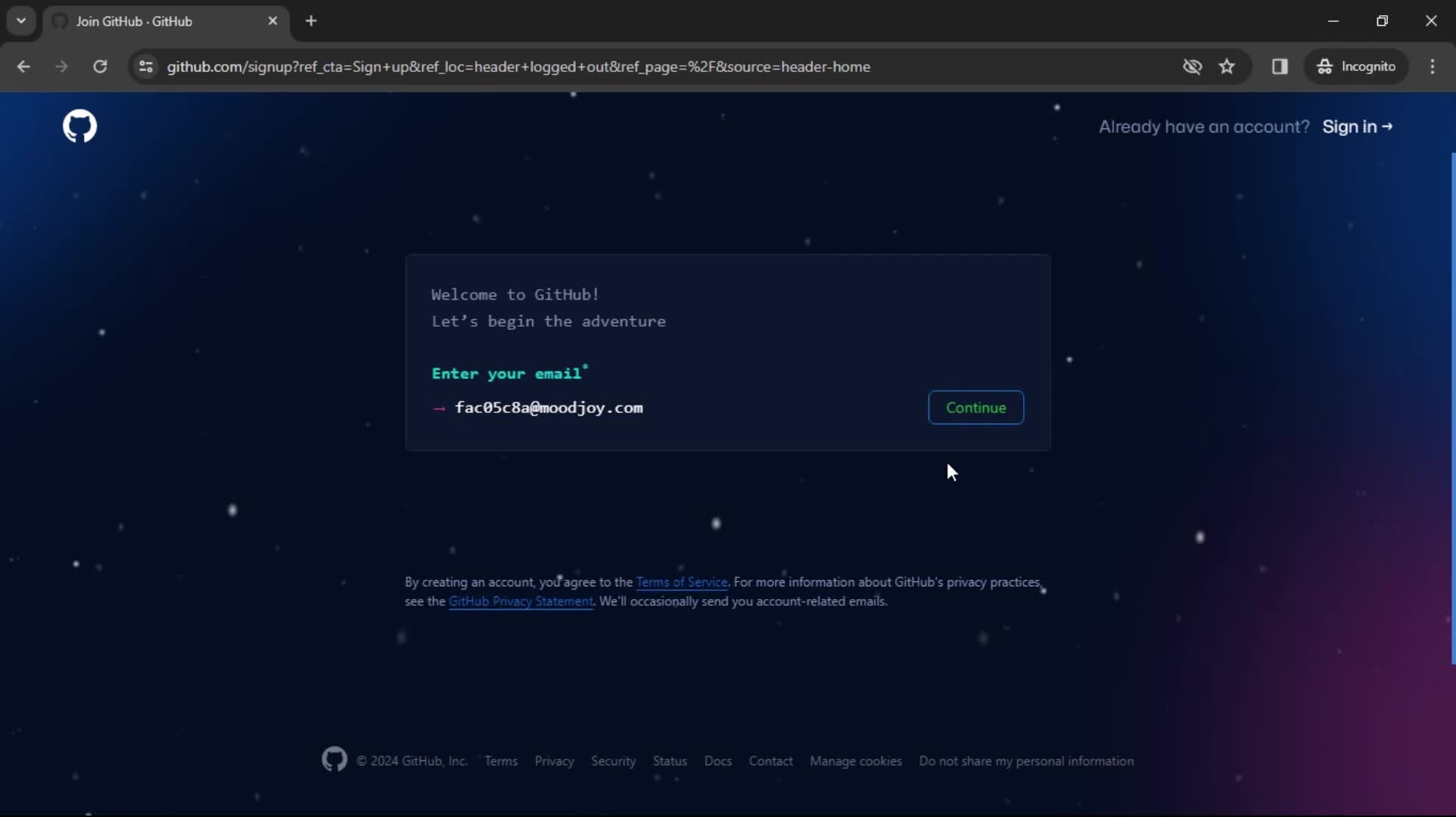Click the 'Welcome to GitHub!' text
The image size is (1456, 817).
[515, 294]
